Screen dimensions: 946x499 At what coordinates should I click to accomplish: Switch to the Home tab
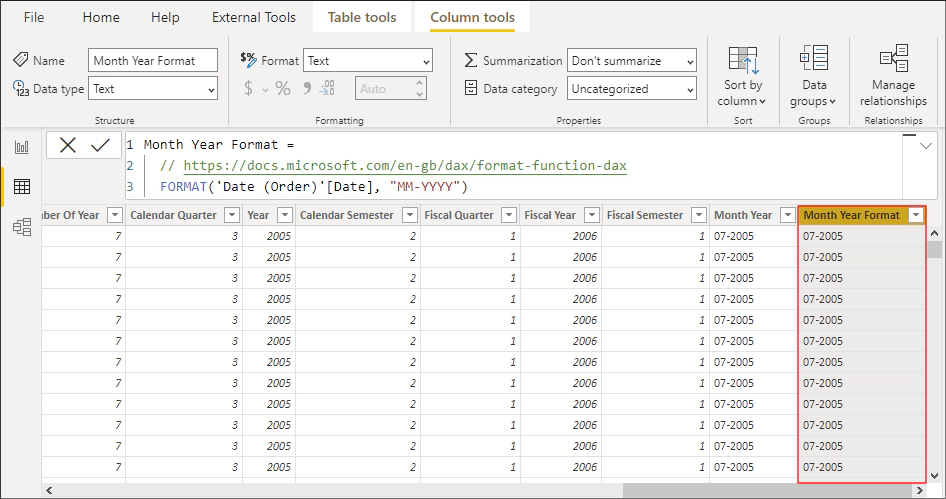pos(101,17)
